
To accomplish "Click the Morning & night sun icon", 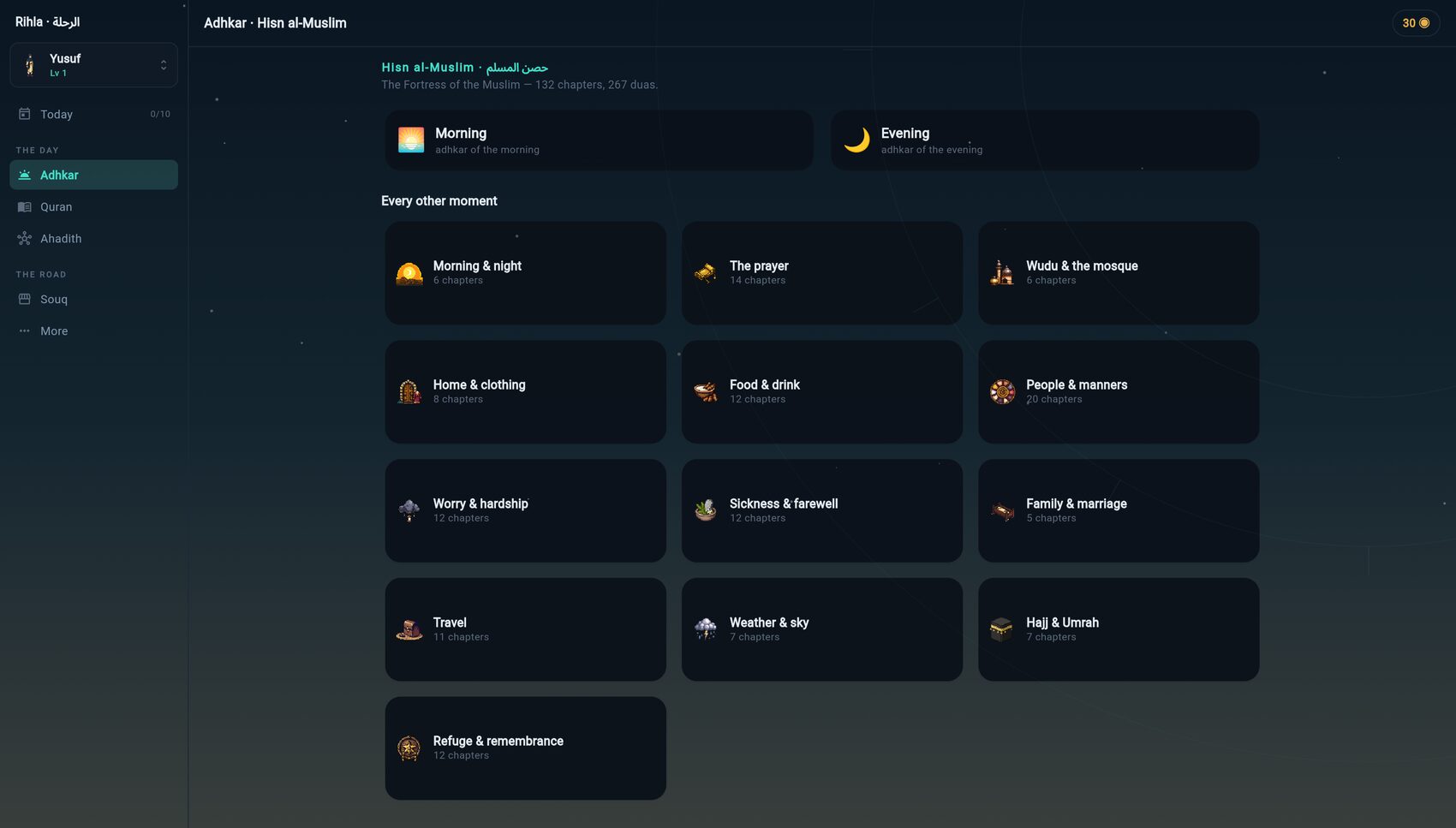I will pyautogui.click(x=409, y=273).
